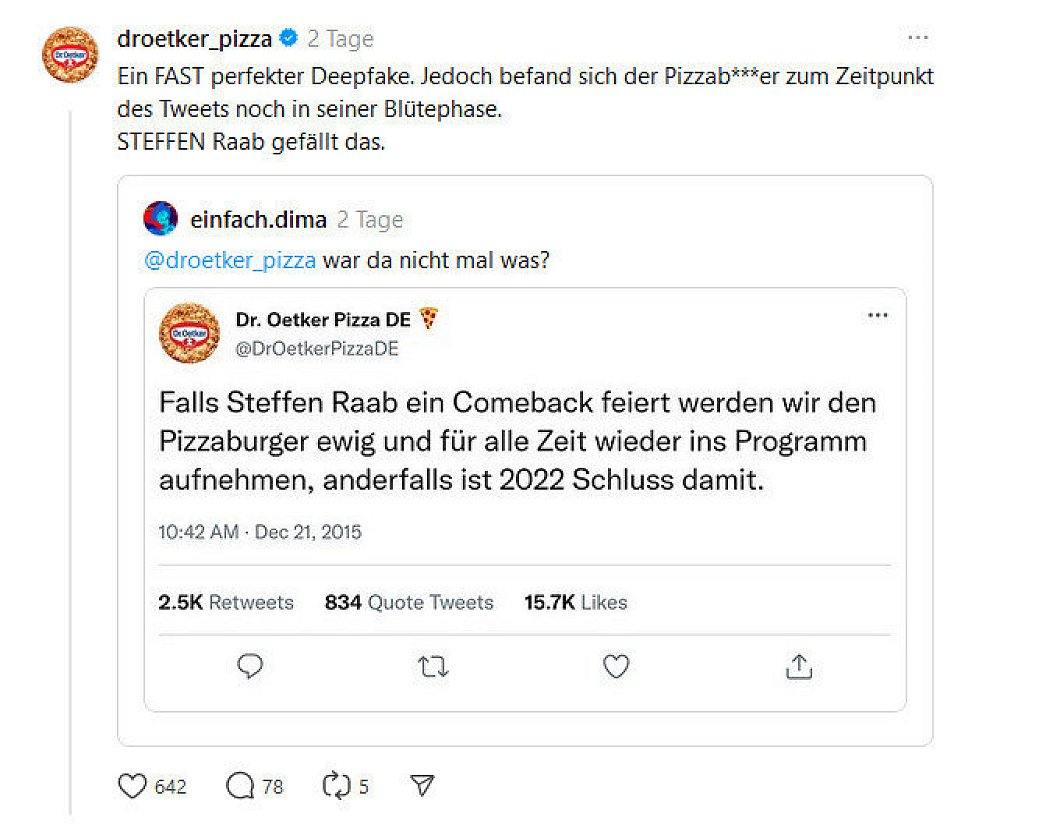Image resolution: width=1060 pixels, height=828 pixels.
Task: Open the three-dot menu of droetker_pizza post
Action: point(917,38)
